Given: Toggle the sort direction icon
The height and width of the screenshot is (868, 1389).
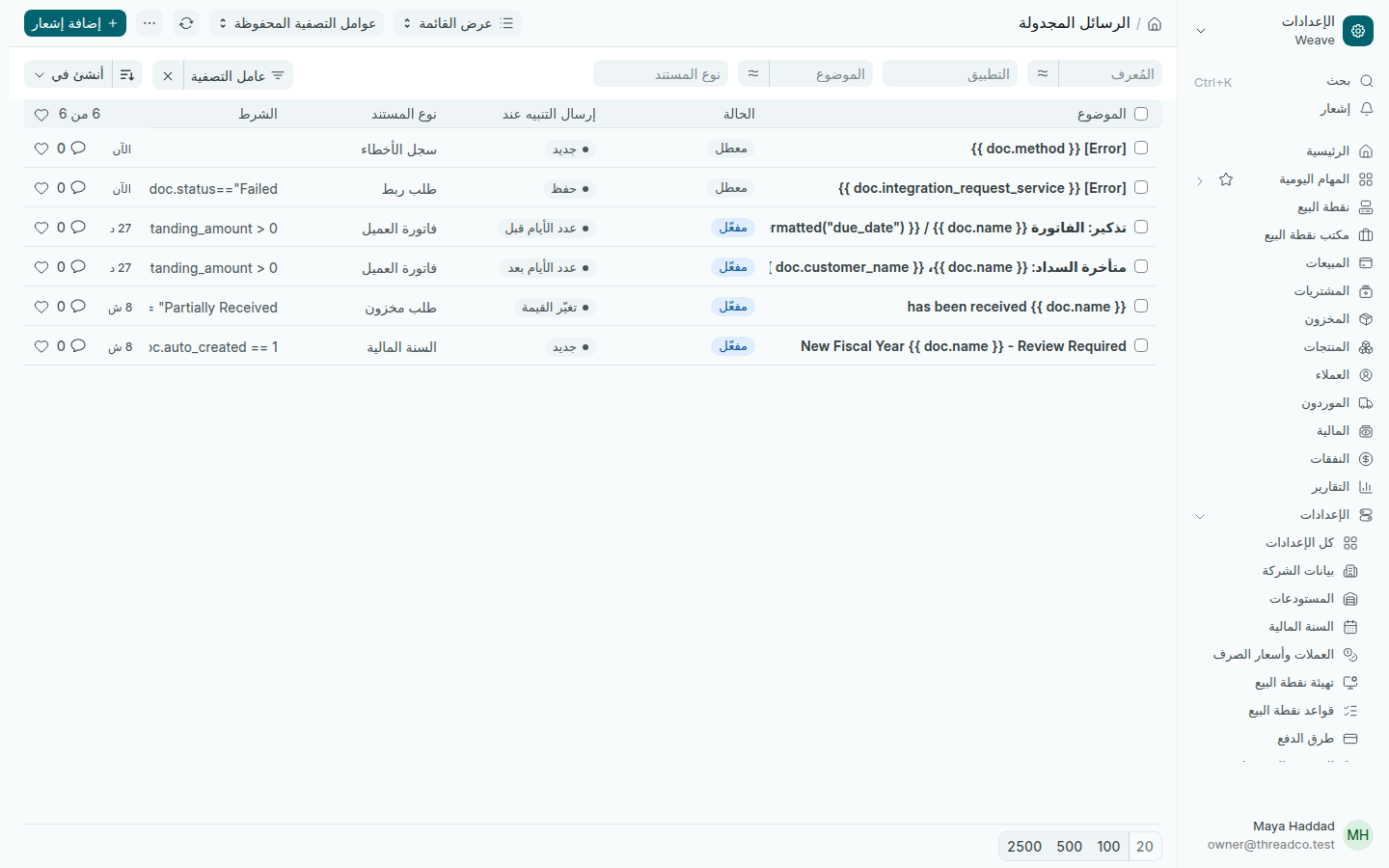Looking at the screenshot, I should coord(127,75).
